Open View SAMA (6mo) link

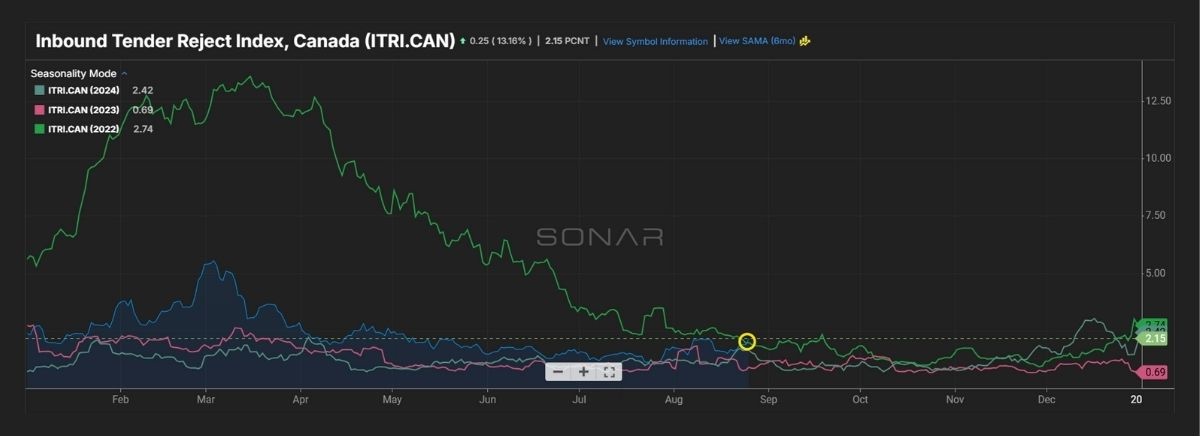click(756, 41)
